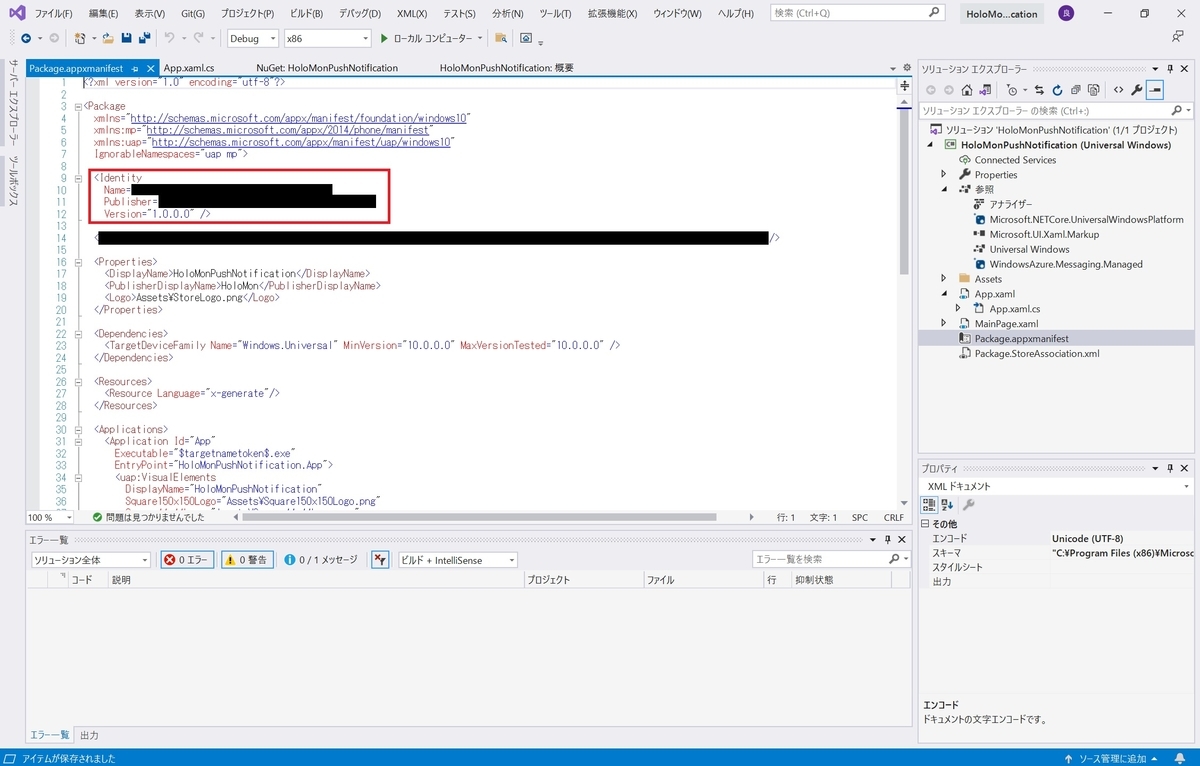
Task: Click the search magnifier in Solution Explorer
Action: pos(1176,111)
